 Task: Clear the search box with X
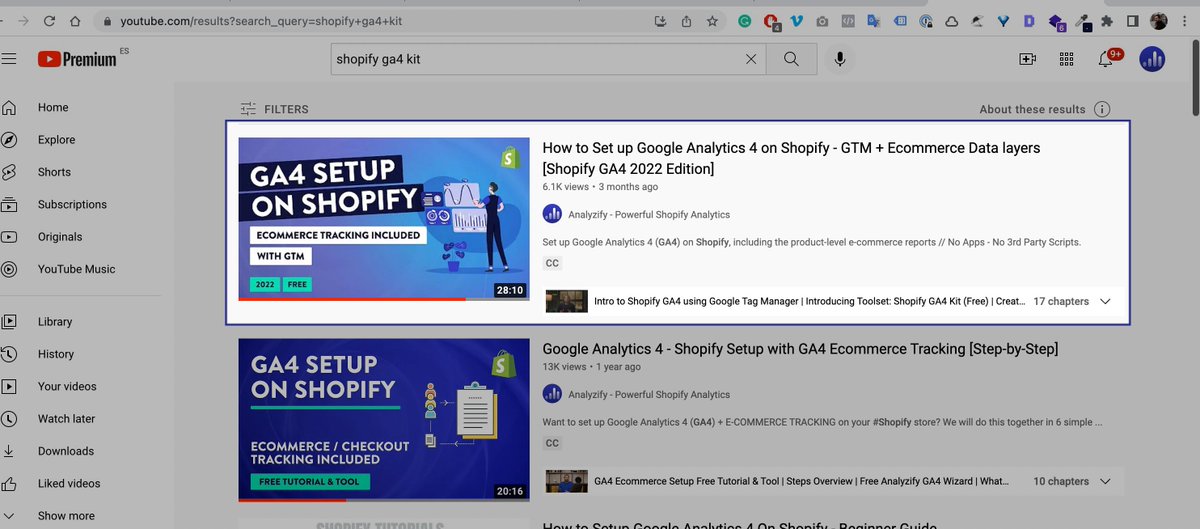pyautogui.click(x=751, y=60)
